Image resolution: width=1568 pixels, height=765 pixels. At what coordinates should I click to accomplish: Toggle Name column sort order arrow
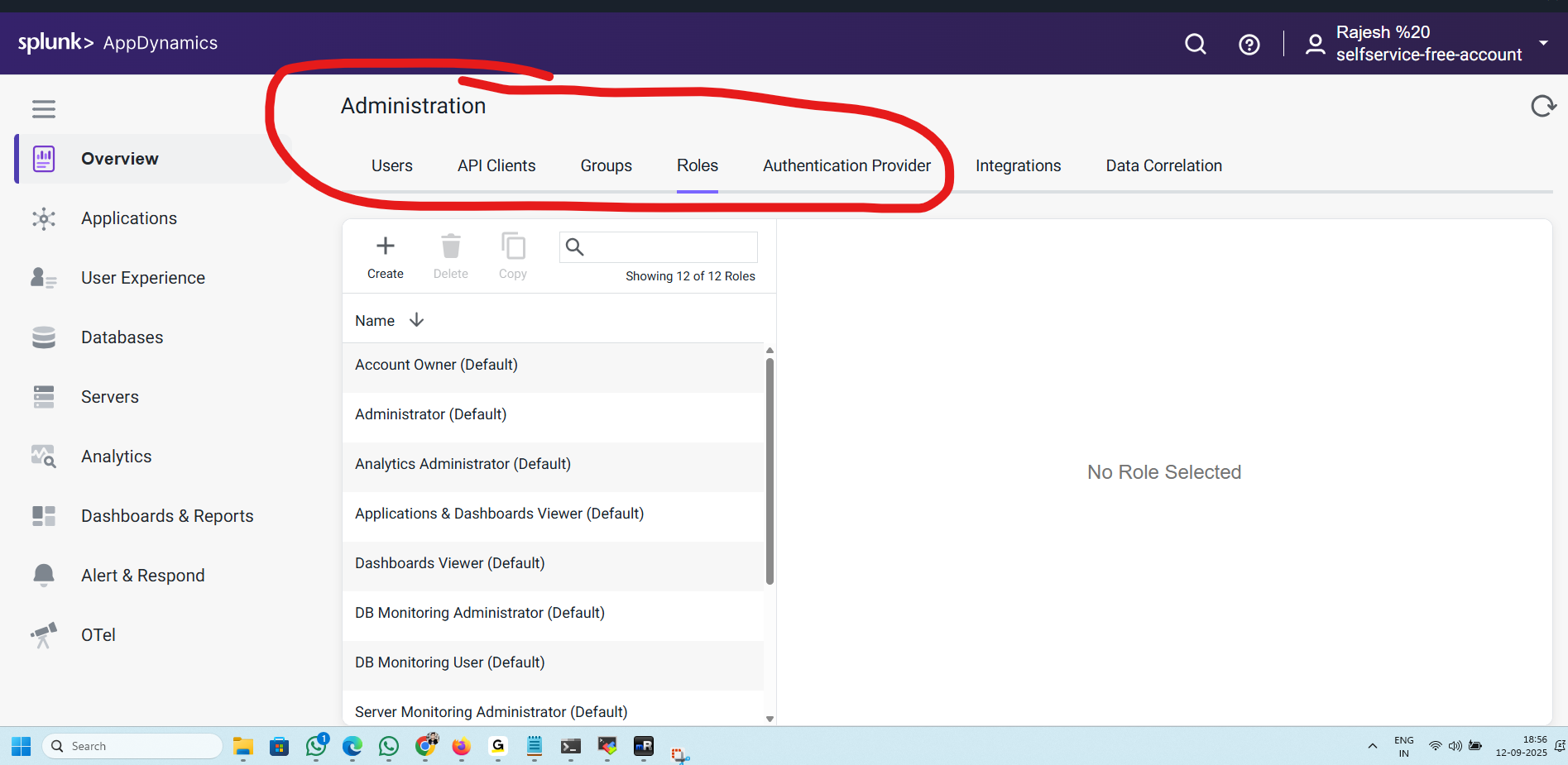(416, 320)
